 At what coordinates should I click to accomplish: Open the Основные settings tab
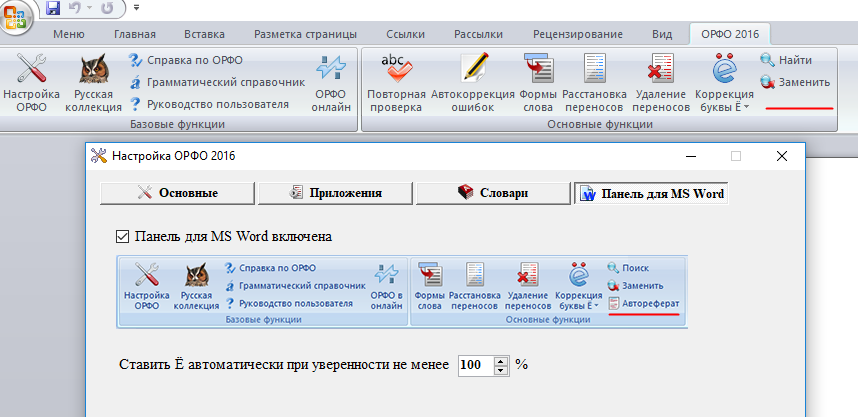[x=177, y=193]
